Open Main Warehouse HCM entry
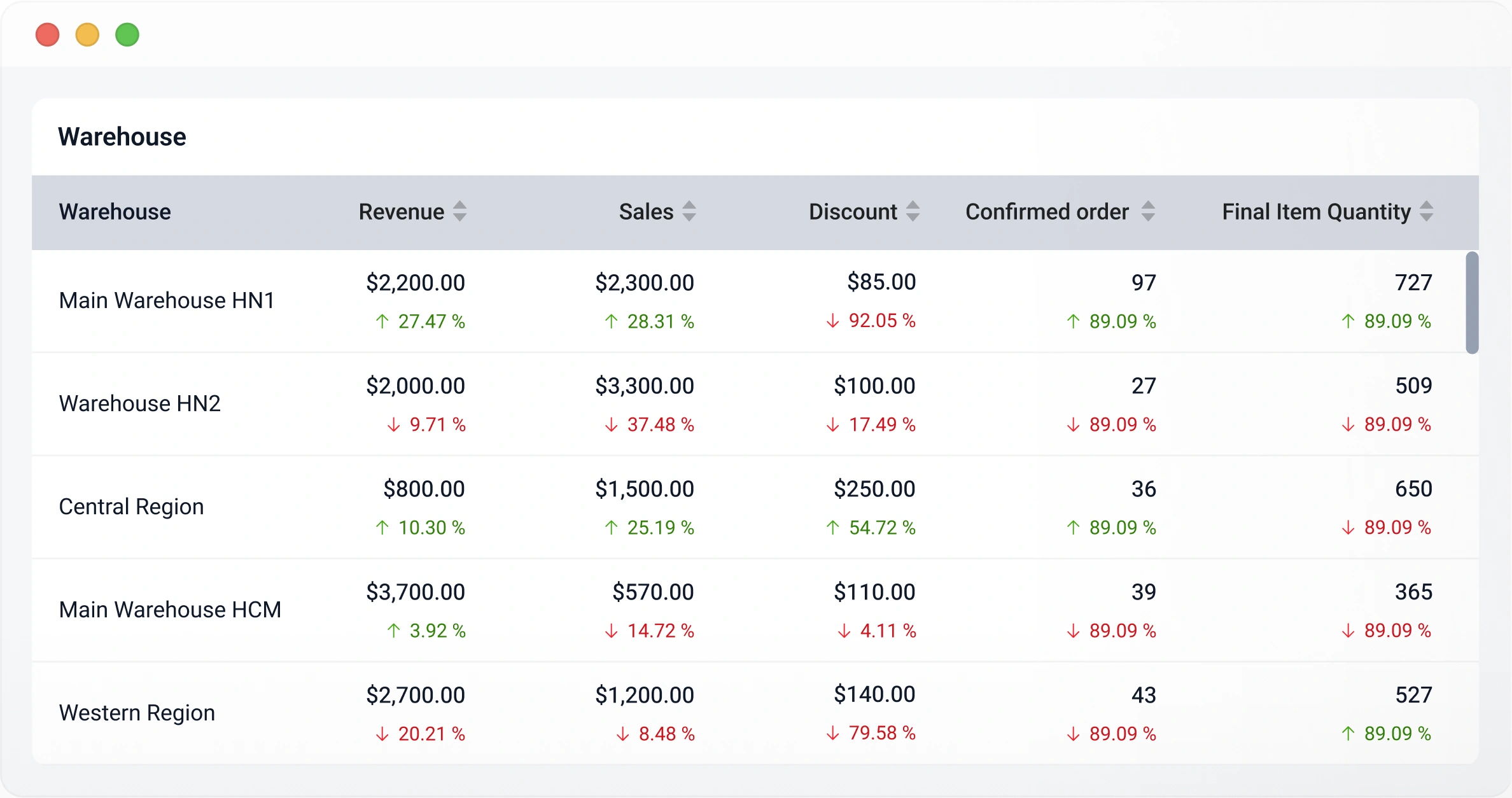Image resolution: width=1512 pixels, height=798 pixels. tap(170, 610)
